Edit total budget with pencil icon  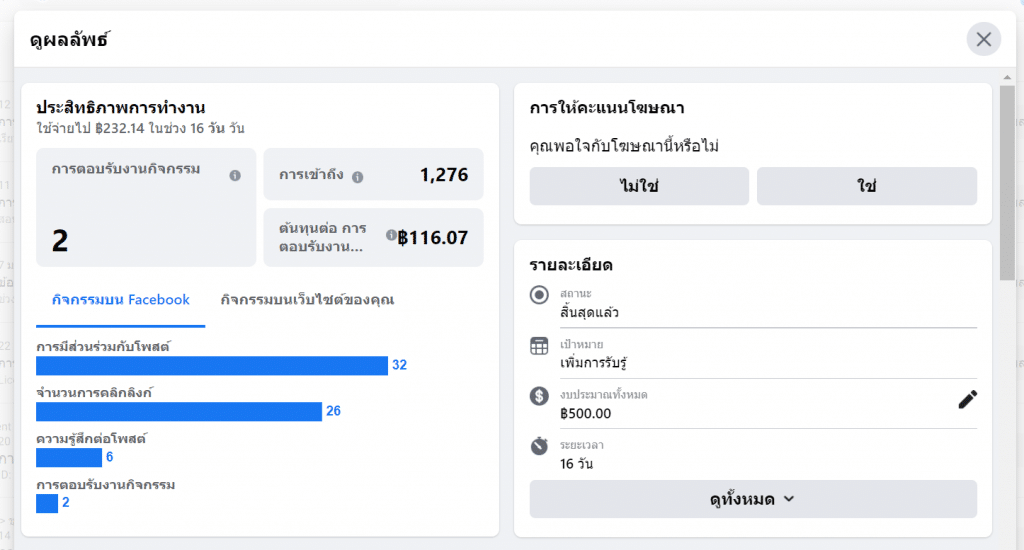[967, 399]
